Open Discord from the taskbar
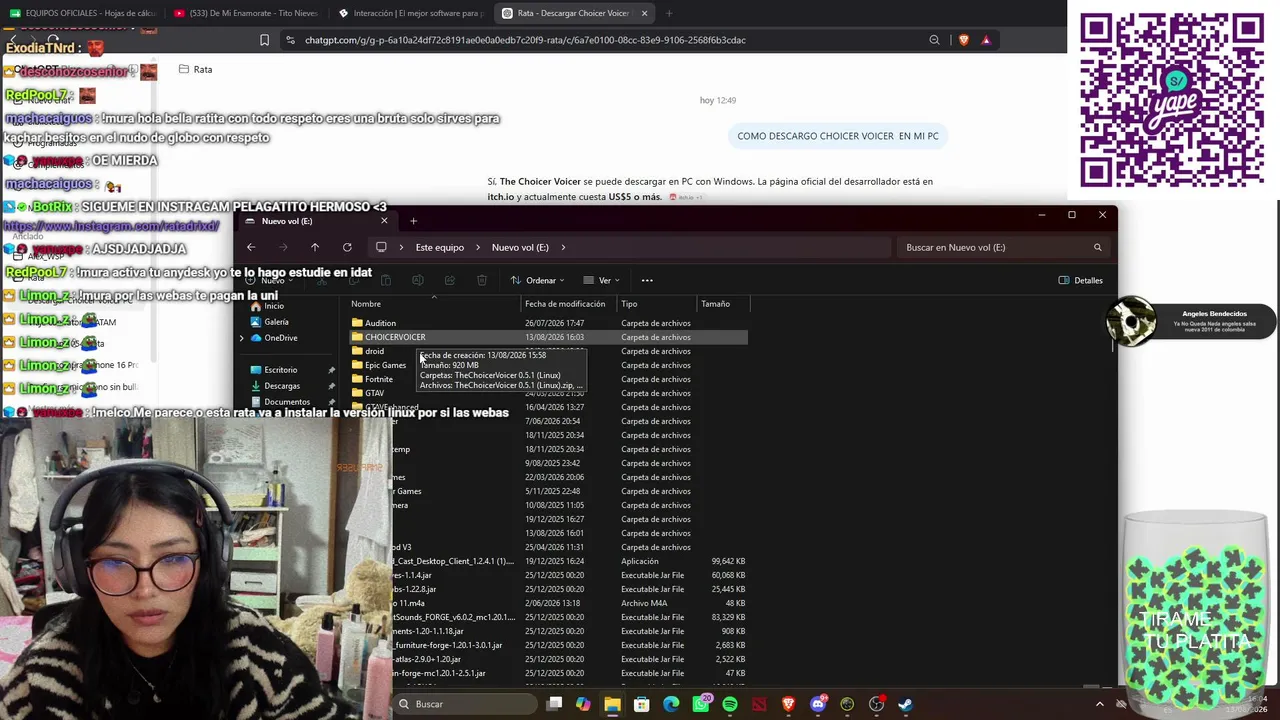Screen dimensions: 1280x720 tap(818, 704)
